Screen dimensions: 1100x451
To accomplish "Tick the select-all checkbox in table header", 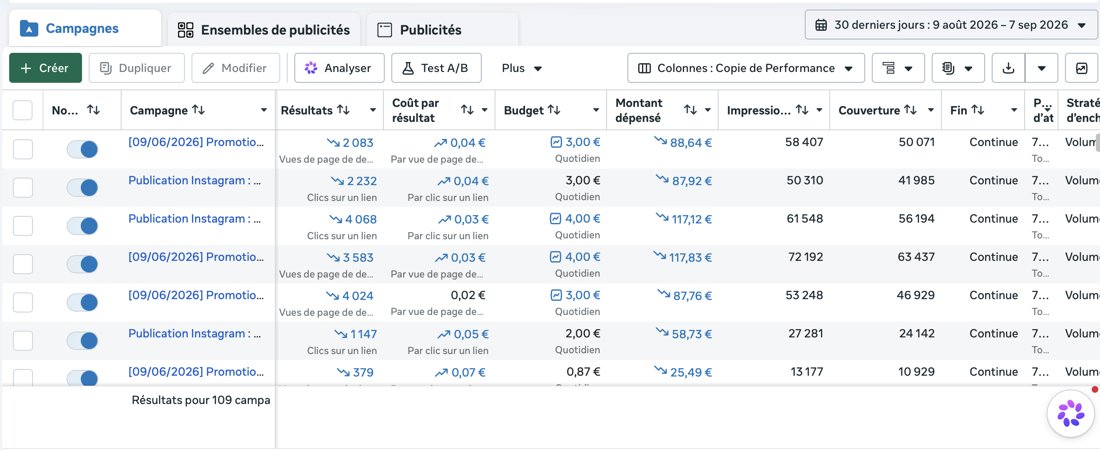I will pos(22,110).
